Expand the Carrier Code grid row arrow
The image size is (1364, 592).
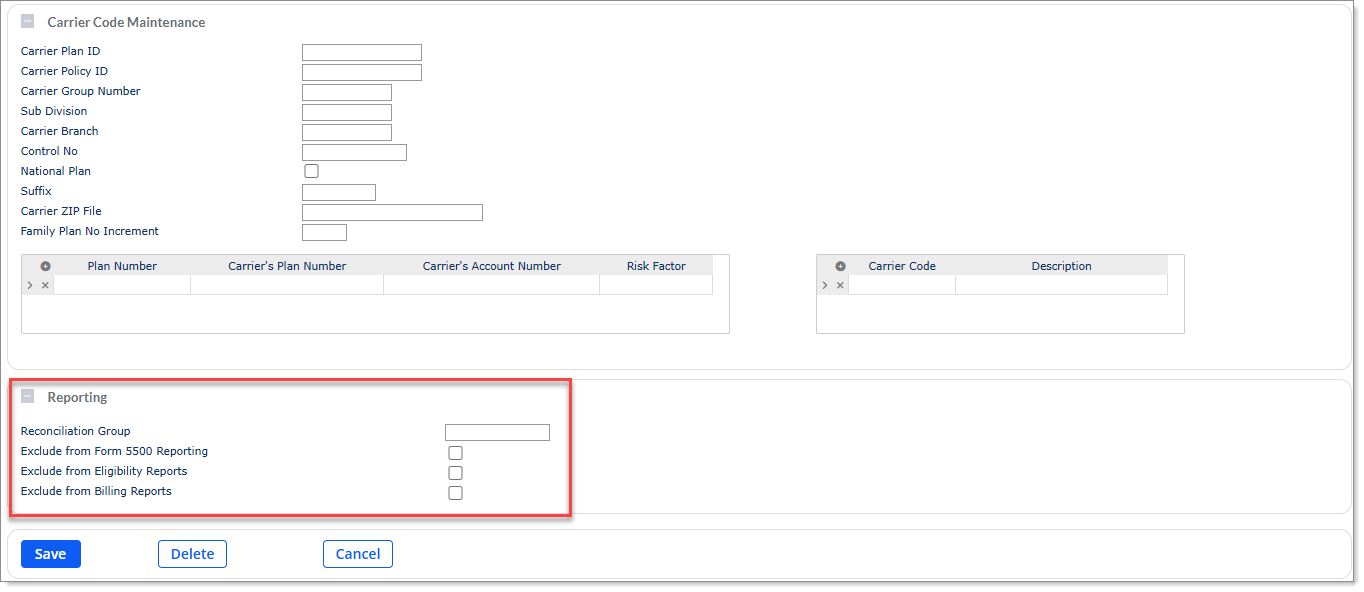[x=825, y=286]
